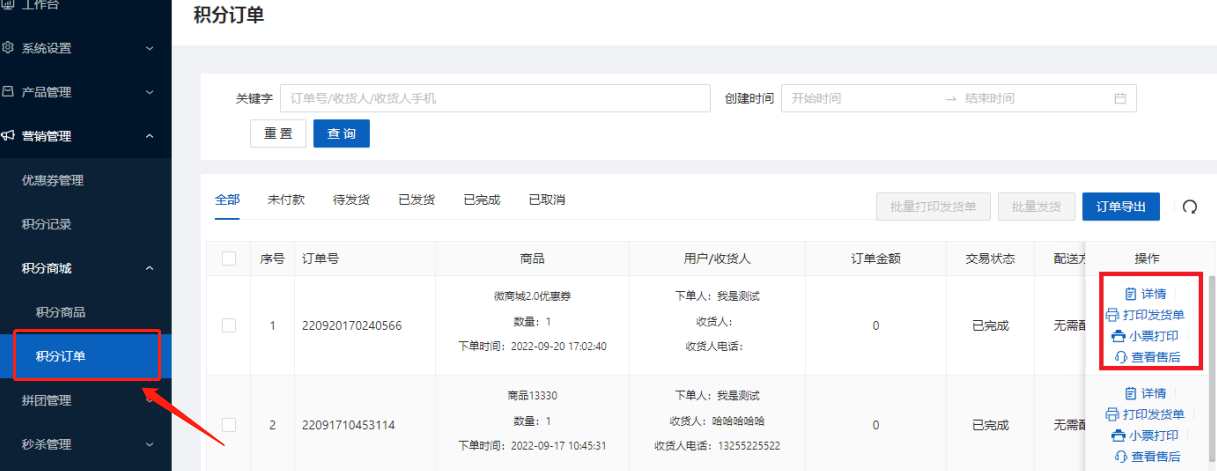Click the 小票打印 icon in second row
The height and width of the screenshot is (471, 1217).
[x=1118, y=435]
